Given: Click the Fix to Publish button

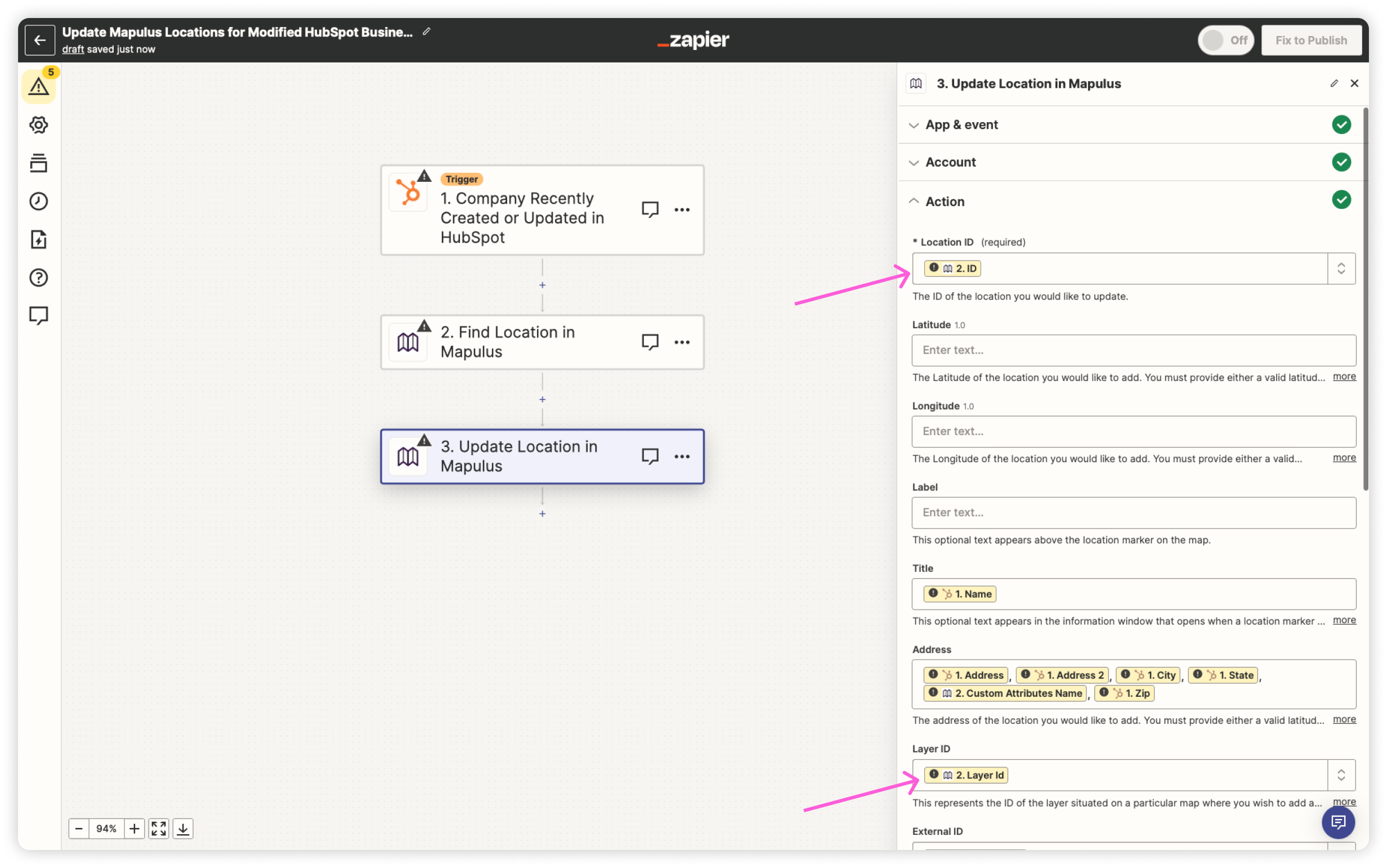Looking at the screenshot, I should pos(1310,40).
